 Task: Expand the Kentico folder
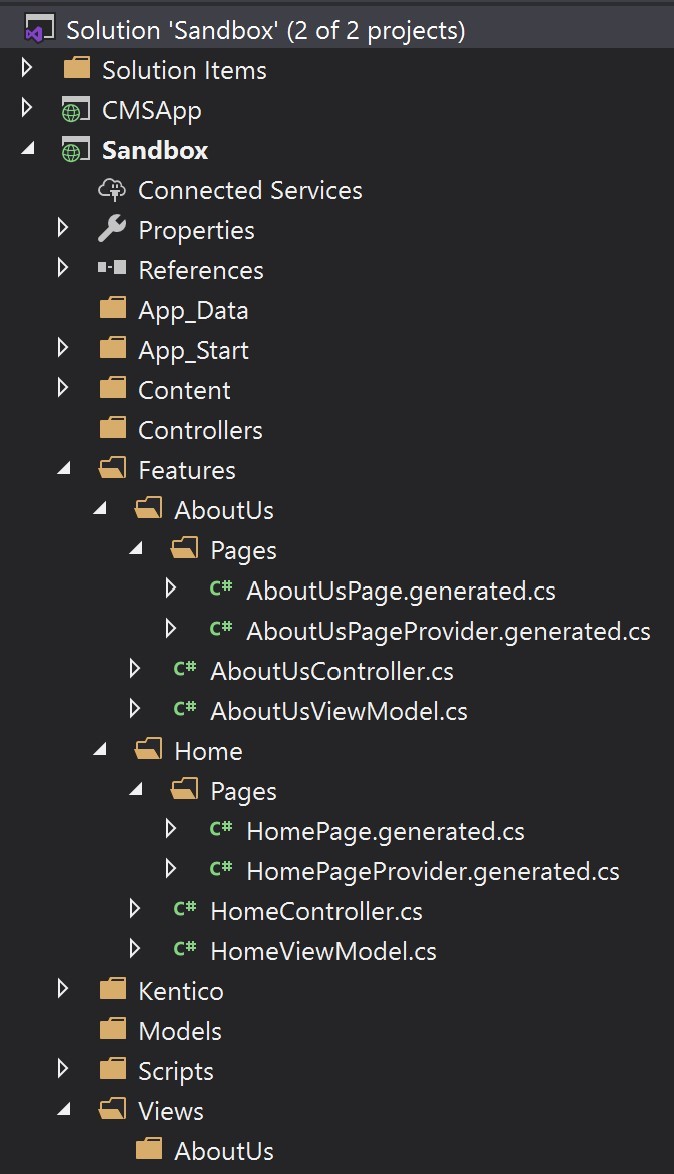63,989
